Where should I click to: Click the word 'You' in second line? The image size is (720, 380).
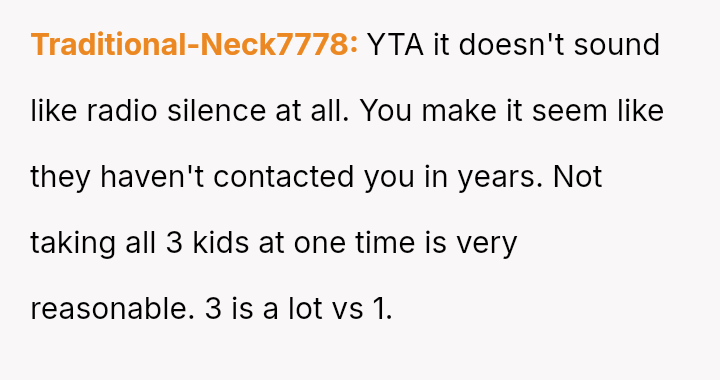pos(386,111)
